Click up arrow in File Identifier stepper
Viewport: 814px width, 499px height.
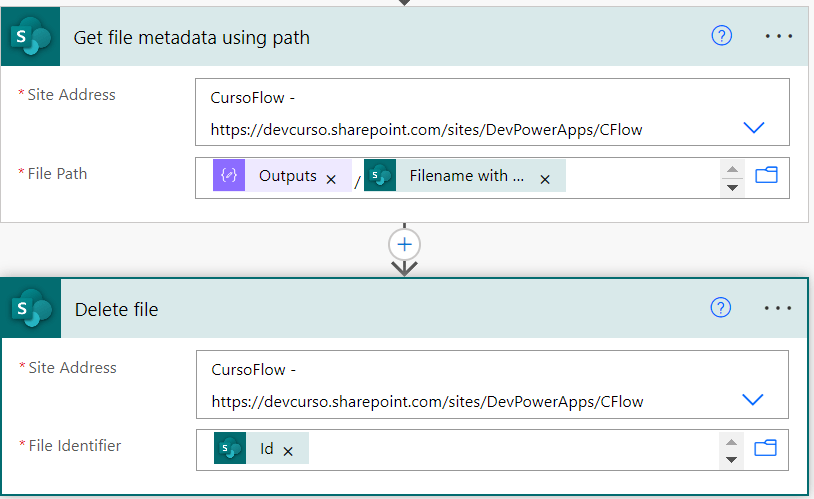click(x=731, y=442)
